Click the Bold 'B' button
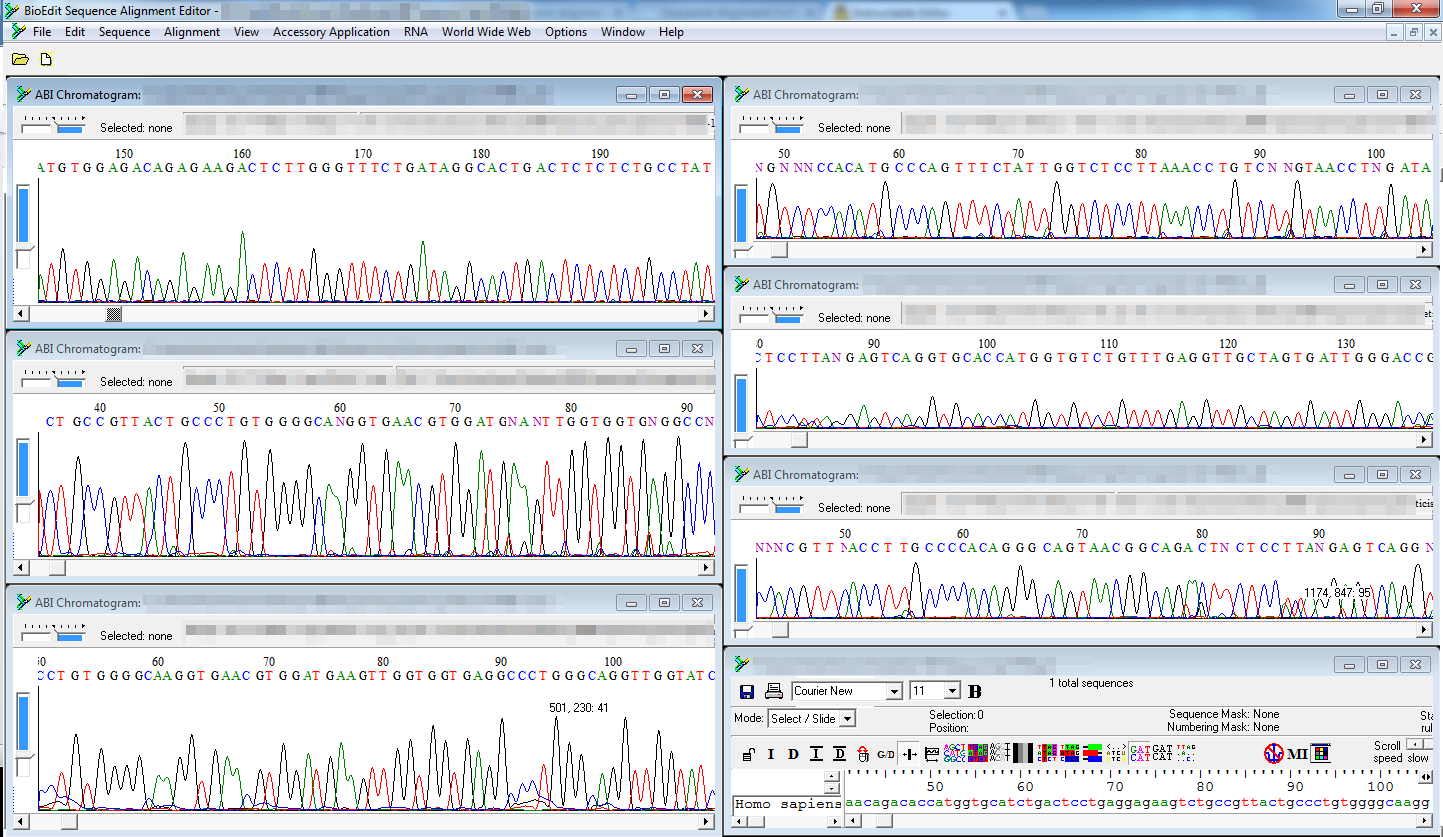1443x837 pixels. 974,691
